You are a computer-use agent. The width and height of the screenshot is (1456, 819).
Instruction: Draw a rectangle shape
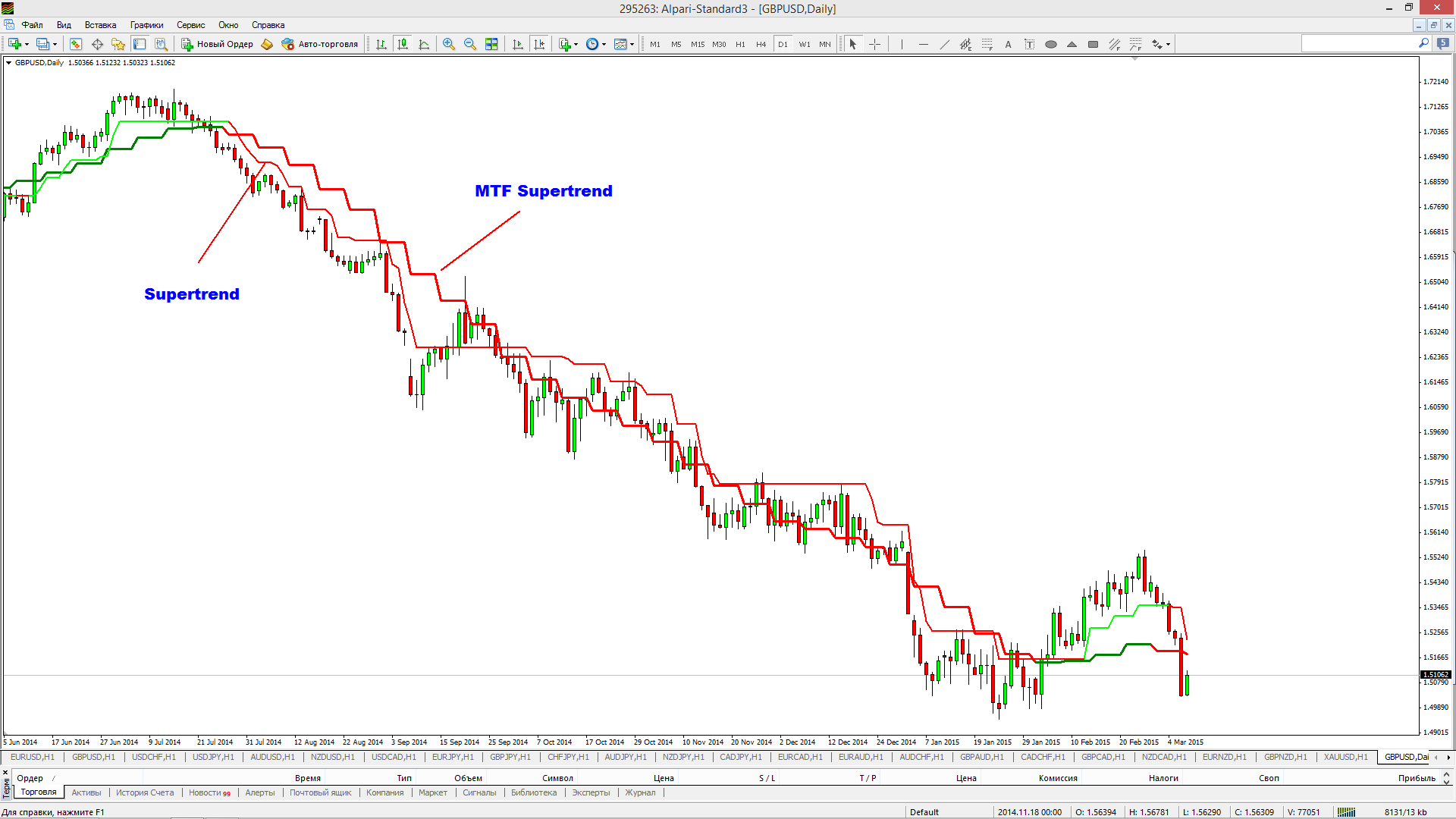tap(1093, 44)
